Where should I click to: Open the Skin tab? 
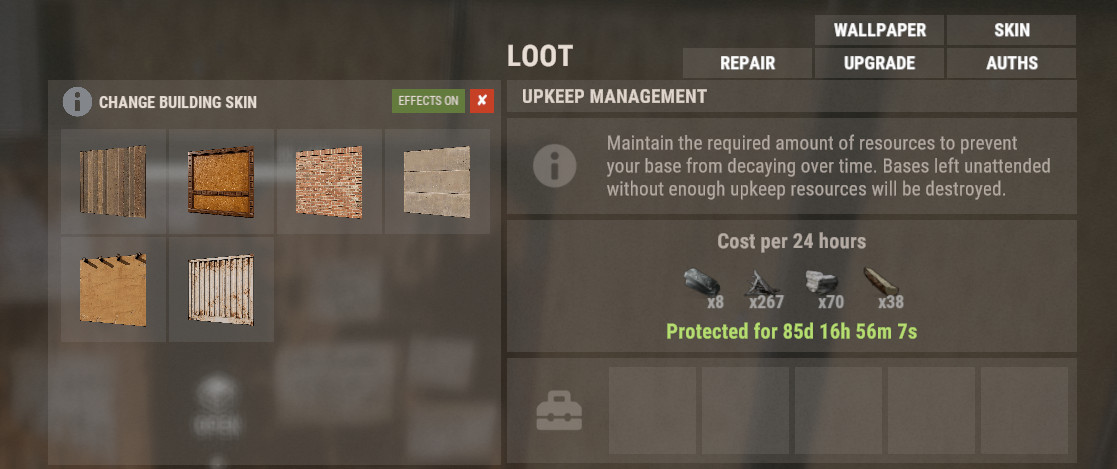tap(1011, 31)
